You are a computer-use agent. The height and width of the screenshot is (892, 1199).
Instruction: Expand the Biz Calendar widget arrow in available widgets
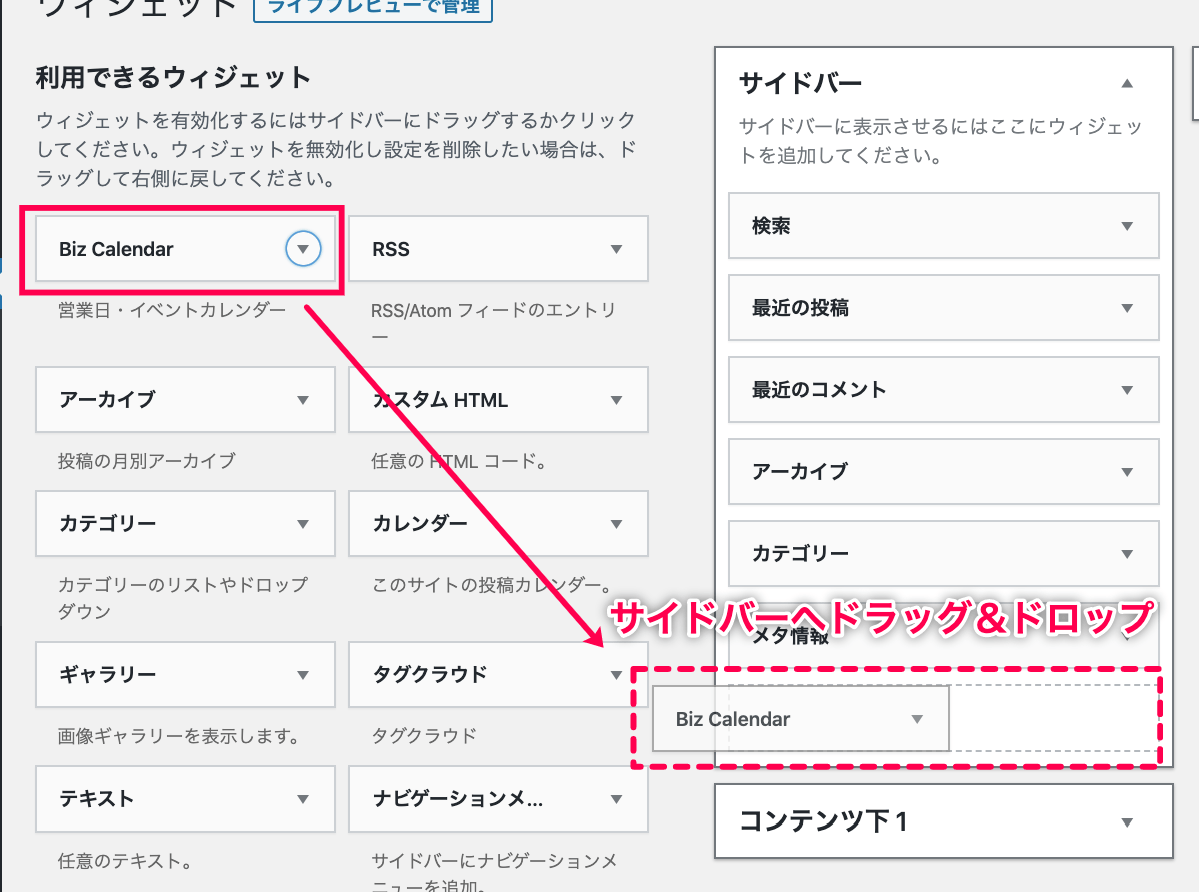pyautogui.click(x=303, y=249)
